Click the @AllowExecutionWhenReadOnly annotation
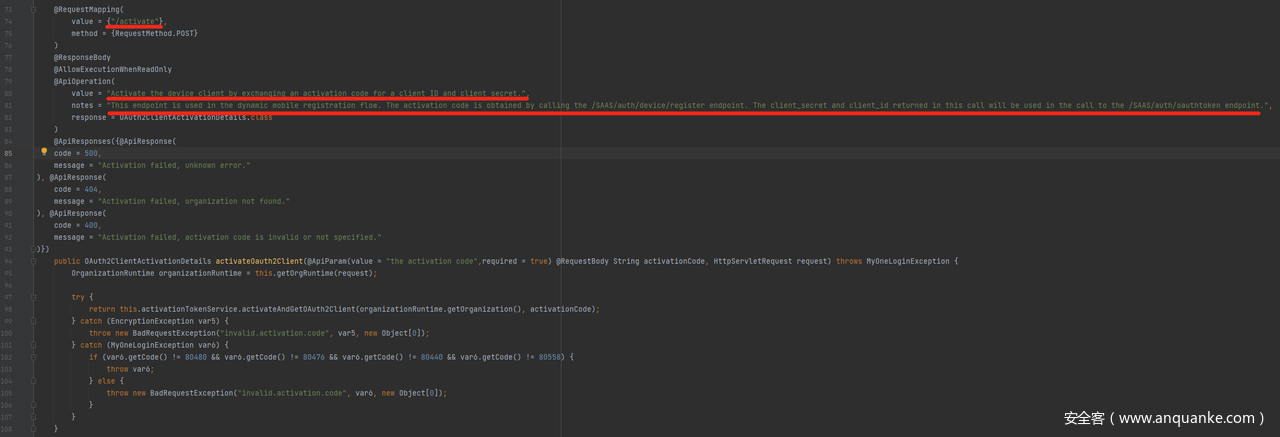1280x437 pixels. (113, 69)
